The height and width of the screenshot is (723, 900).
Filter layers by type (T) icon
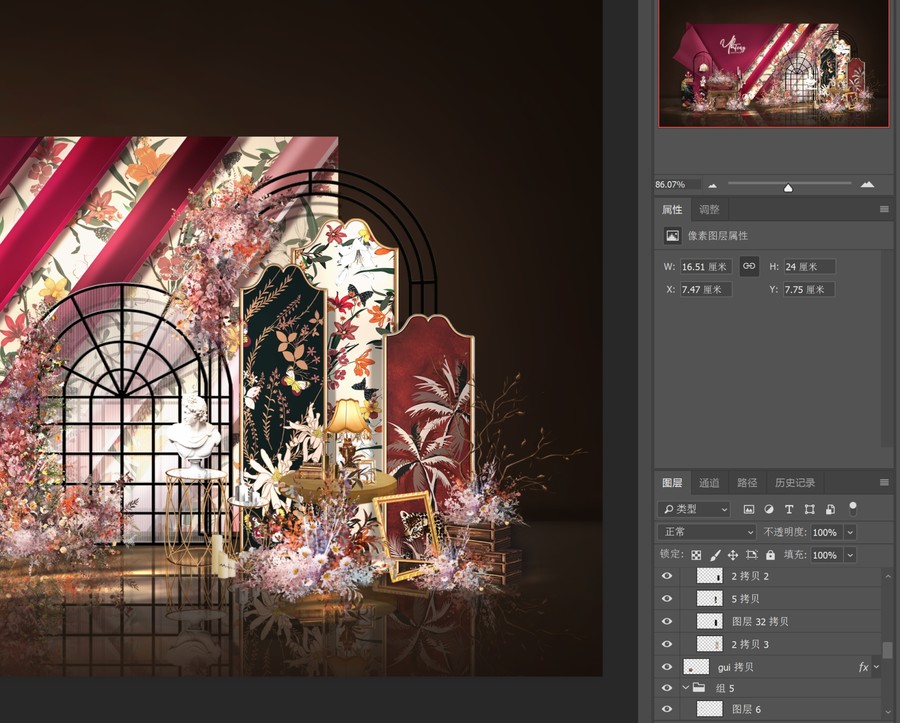coord(789,509)
